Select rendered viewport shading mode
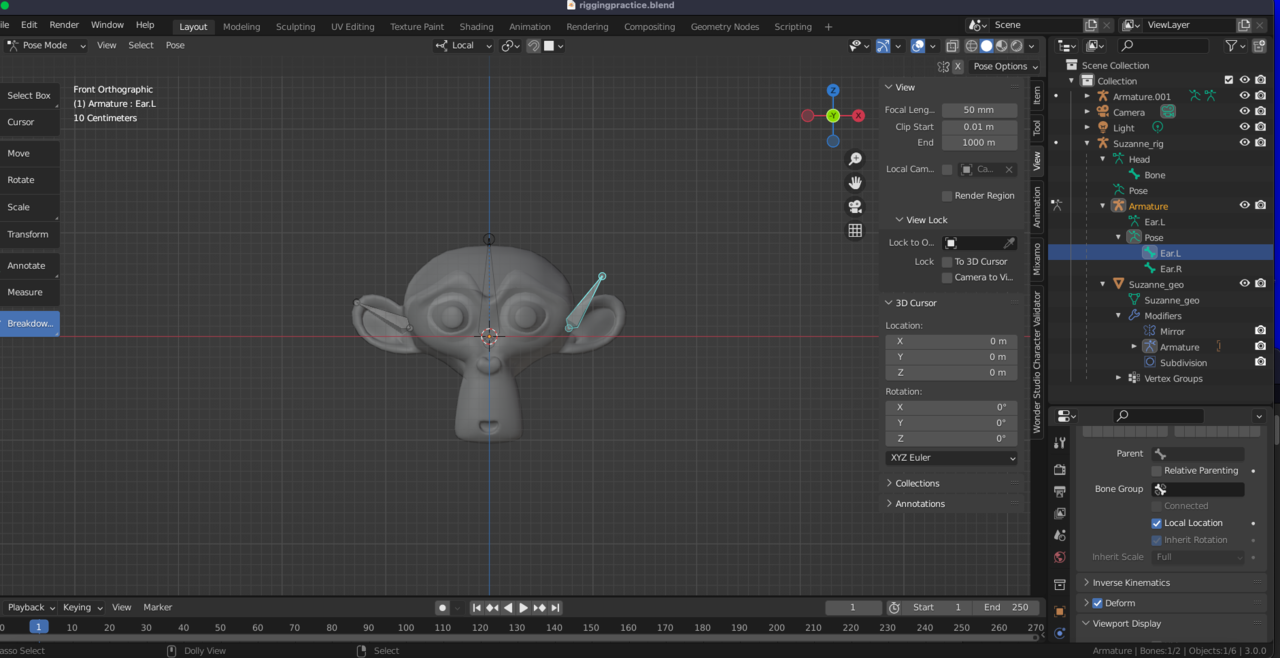1280x658 pixels. point(1016,45)
